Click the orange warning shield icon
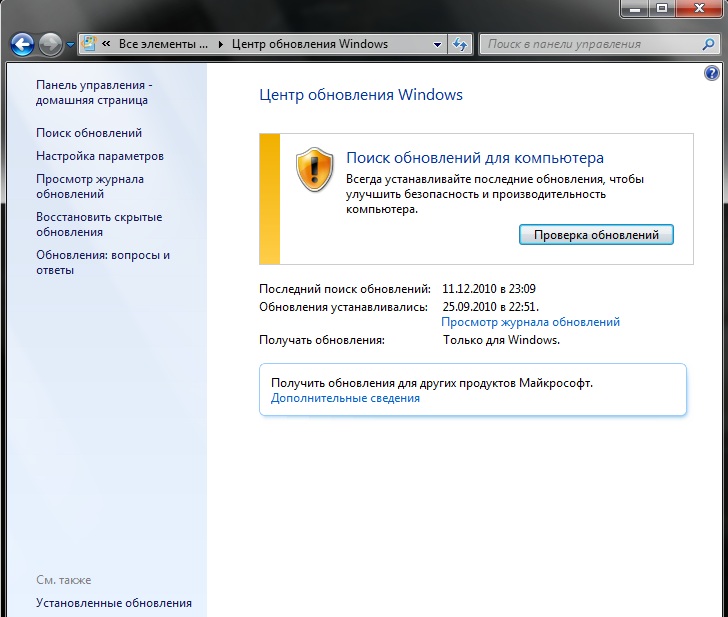 314,169
